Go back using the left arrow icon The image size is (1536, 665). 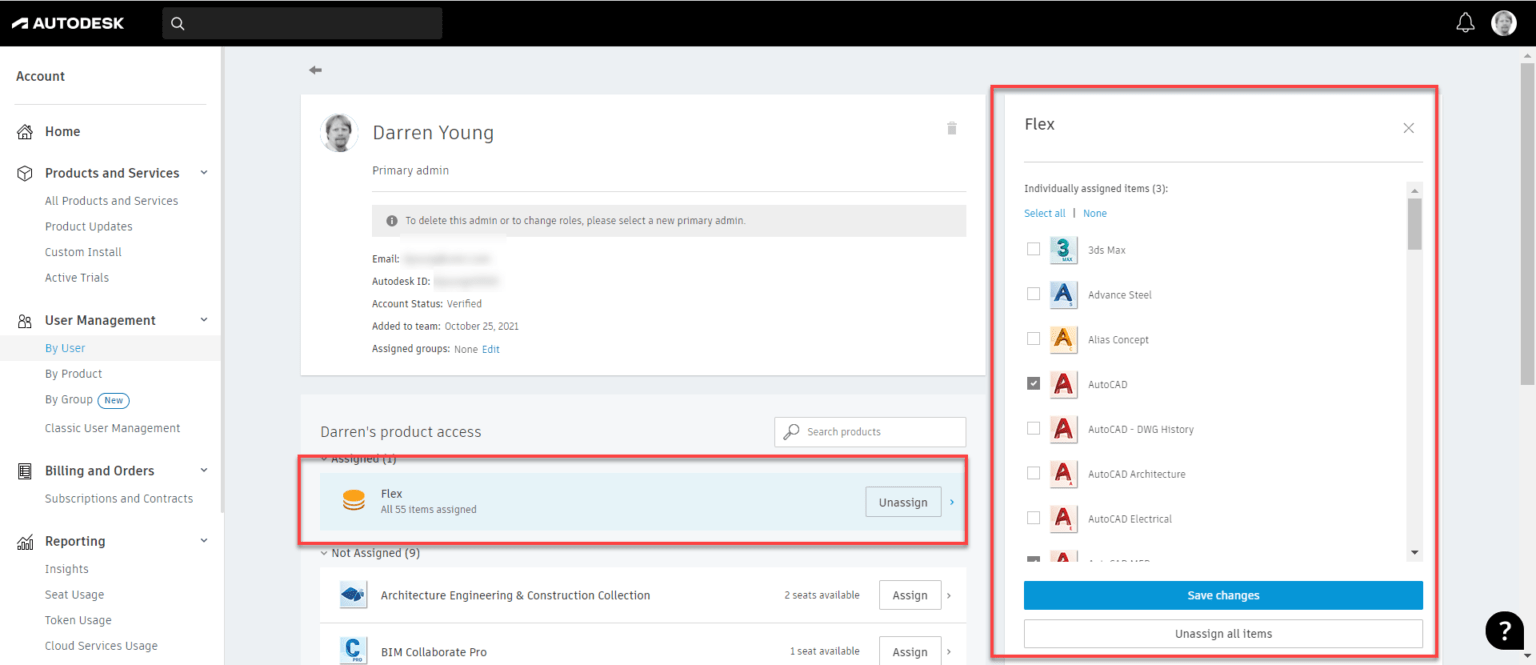[316, 70]
